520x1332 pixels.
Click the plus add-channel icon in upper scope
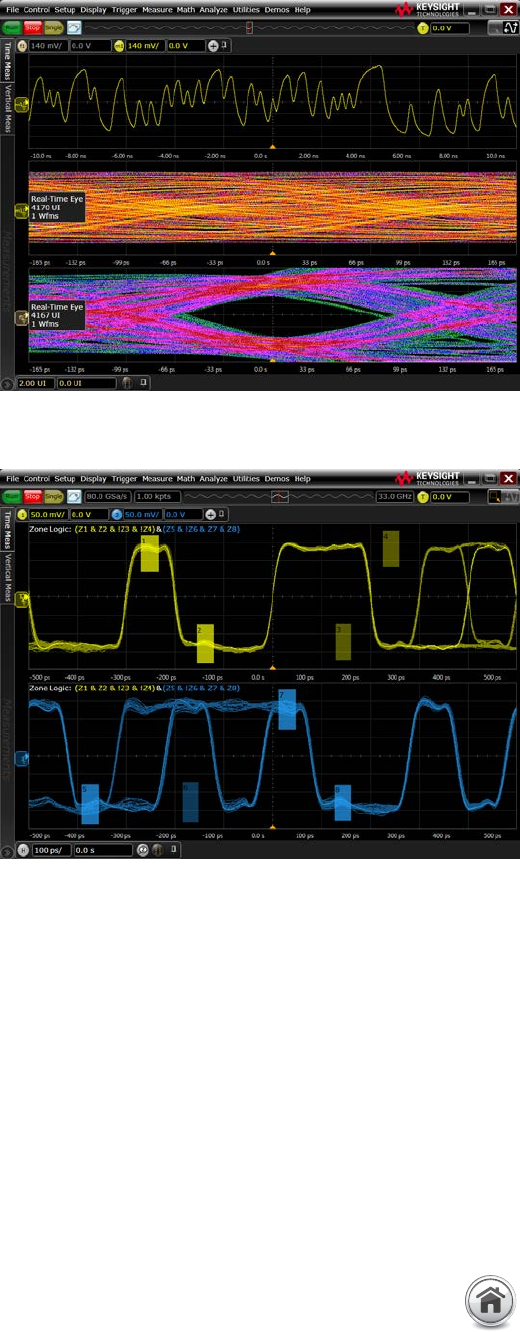213,46
